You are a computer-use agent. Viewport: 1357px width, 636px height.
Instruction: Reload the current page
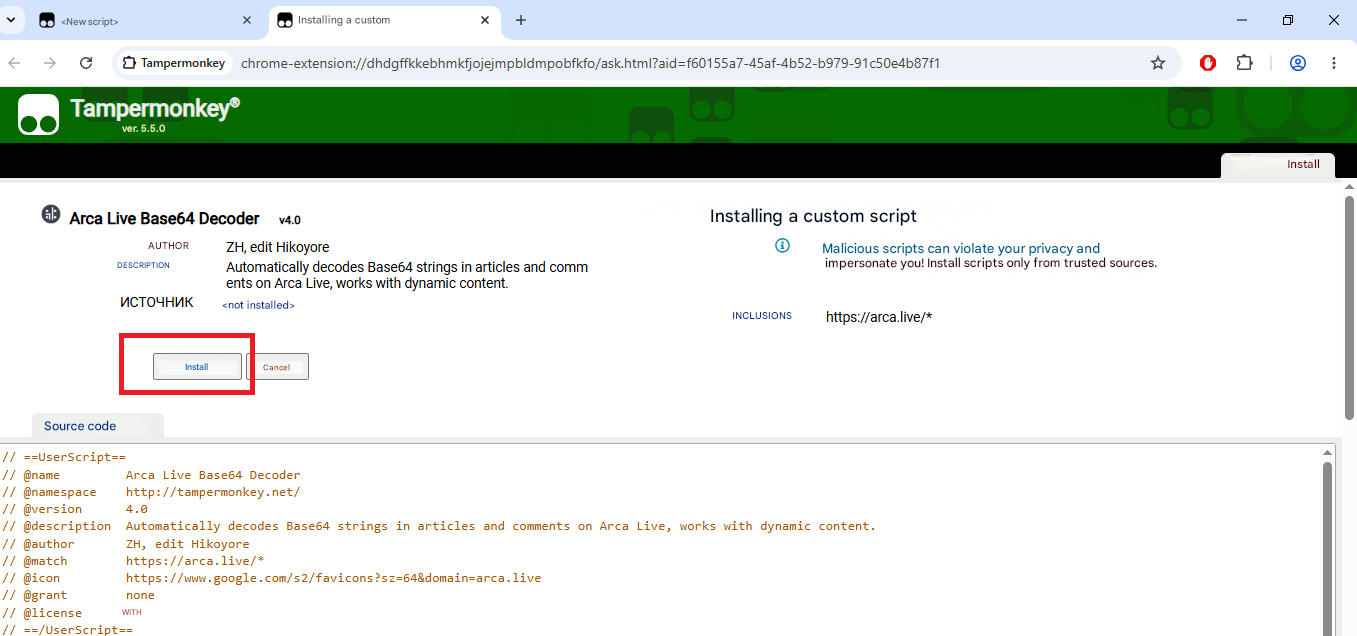pyautogui.click(x=86, y=63)
